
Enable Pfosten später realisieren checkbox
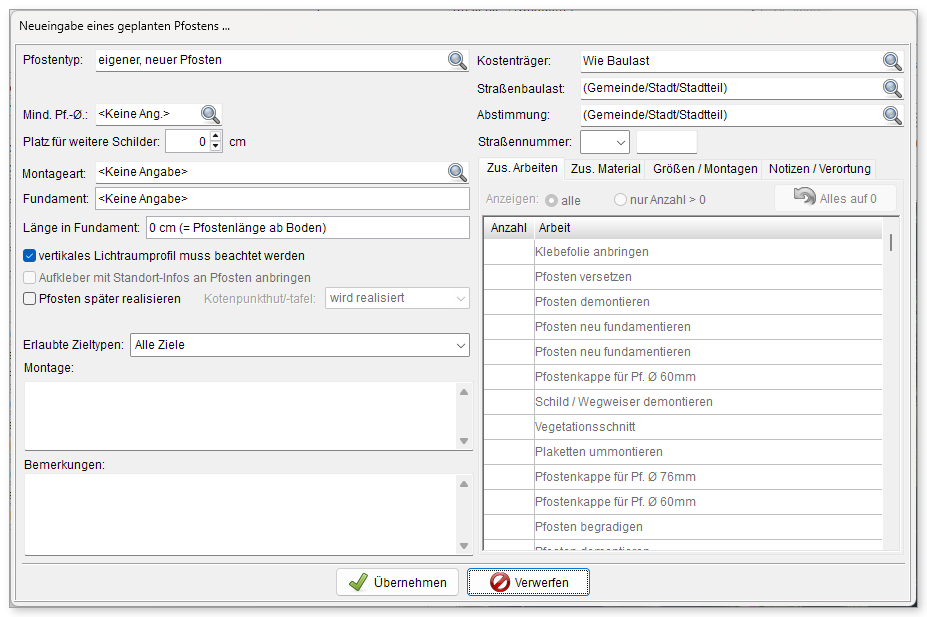coord(30,299)
